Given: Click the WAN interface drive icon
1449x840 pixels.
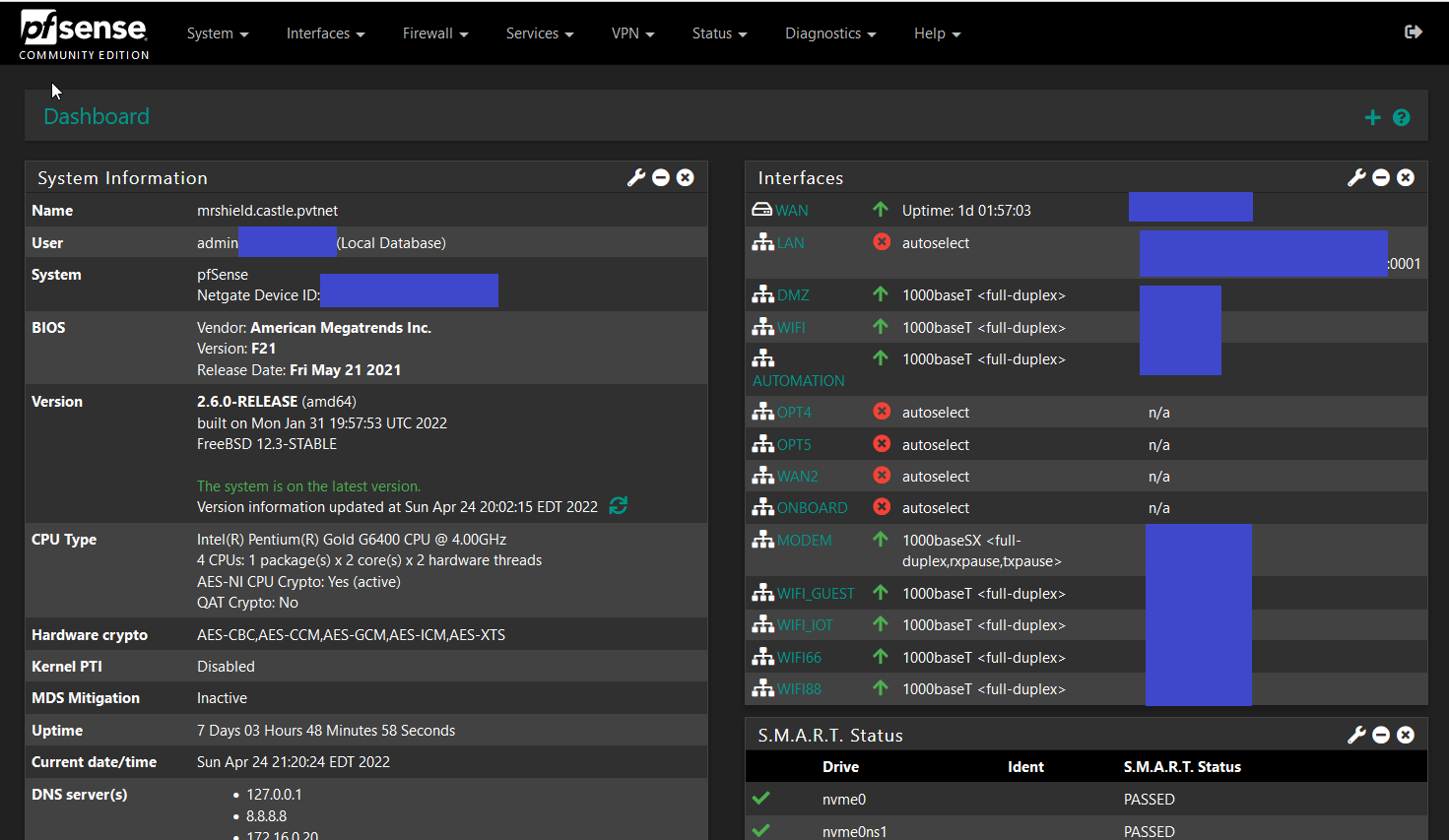Looking at the screenshot, I should 762,210.
